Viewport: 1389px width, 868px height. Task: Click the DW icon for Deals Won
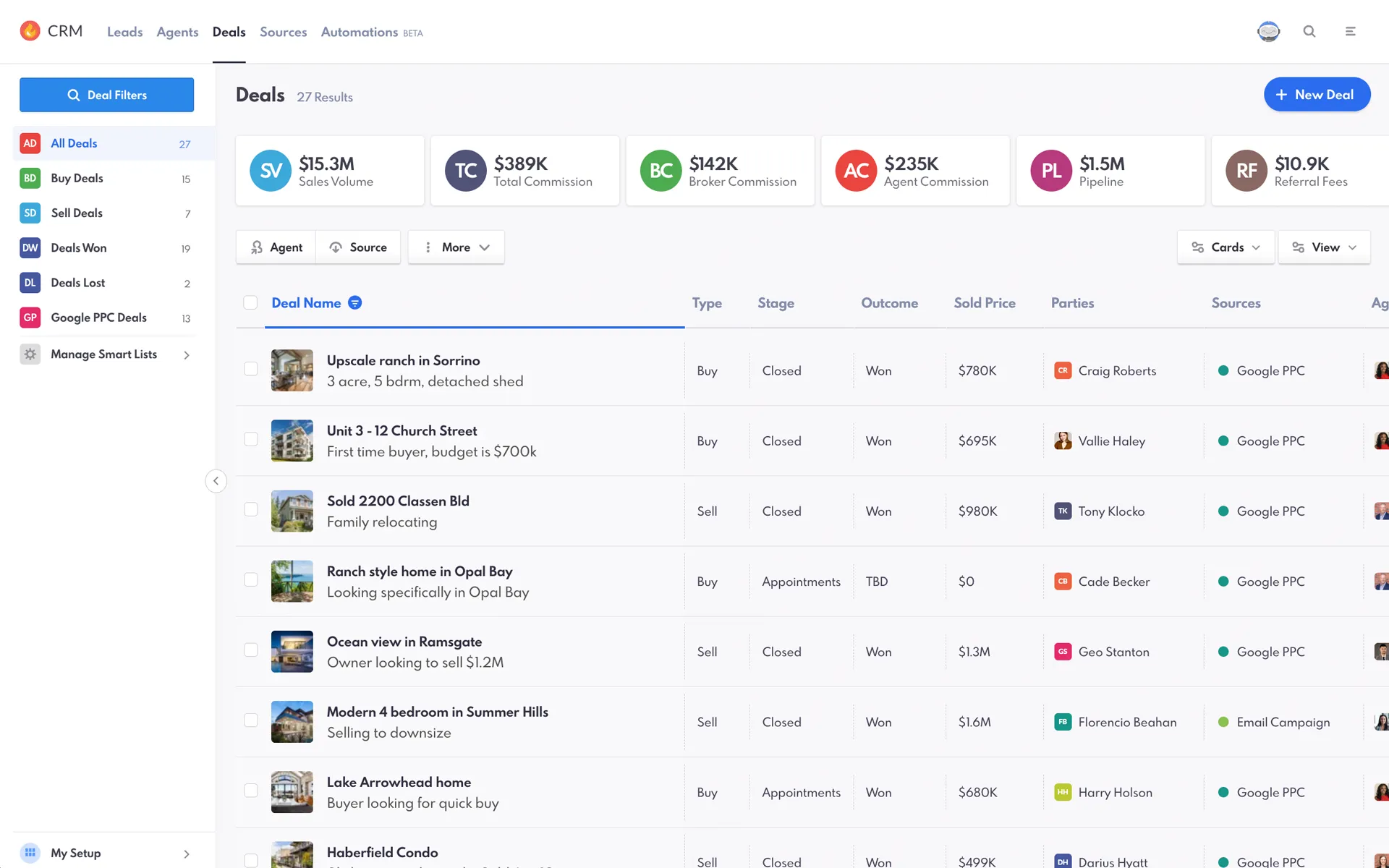pyautogui.click(x=30, y=247)
